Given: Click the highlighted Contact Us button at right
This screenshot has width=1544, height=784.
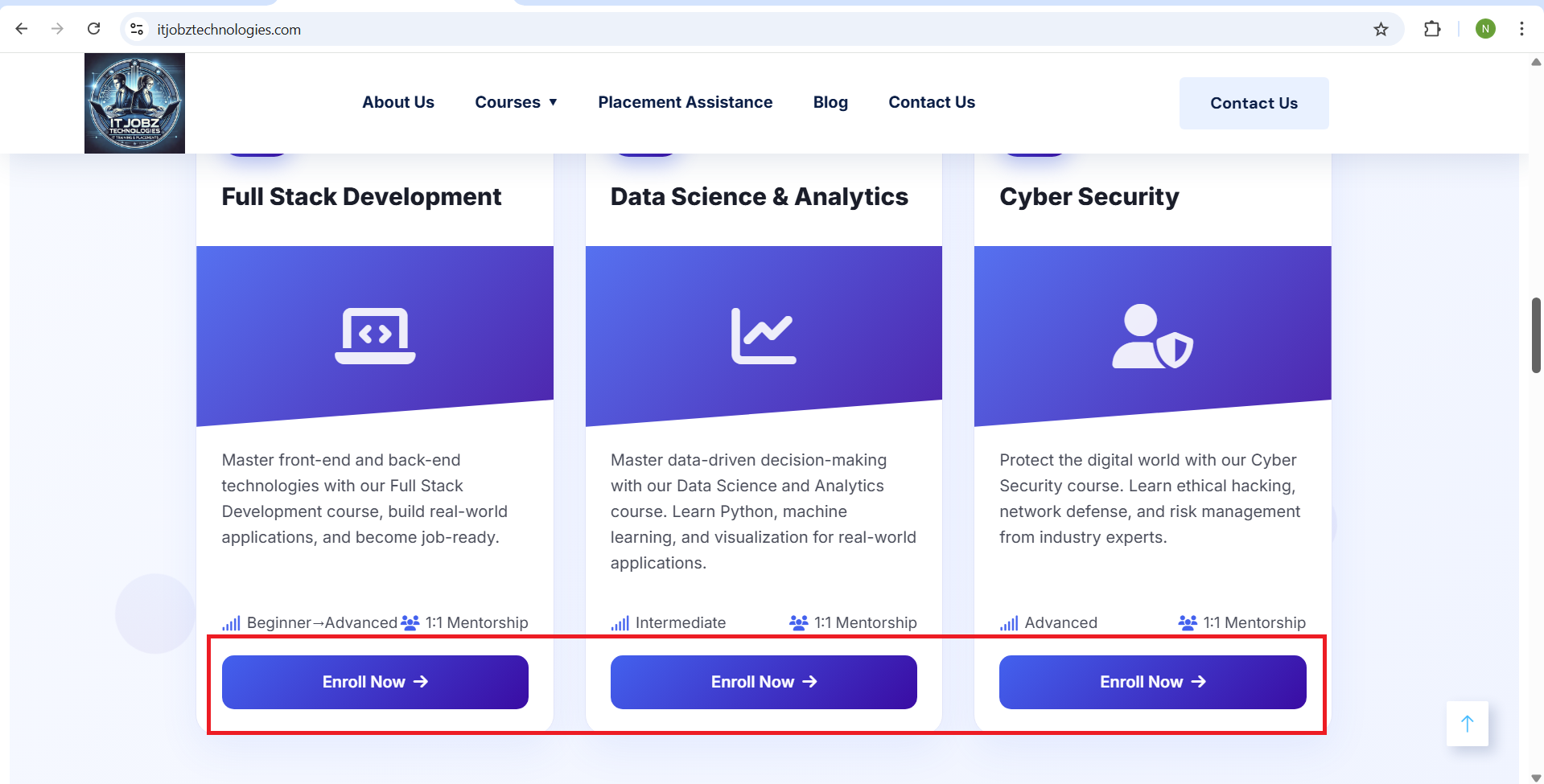Looking at the screenshot, I should tap(1254, 103).
